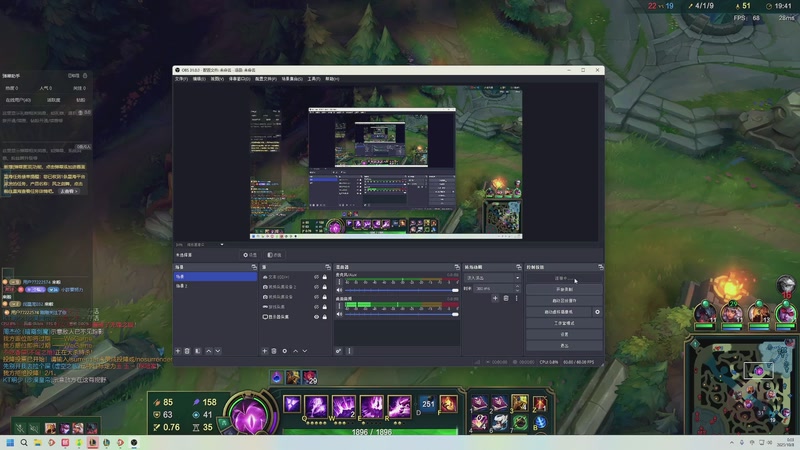
Task: Delete selected source with Sources panel trash icon
Action: click(274, 351)
